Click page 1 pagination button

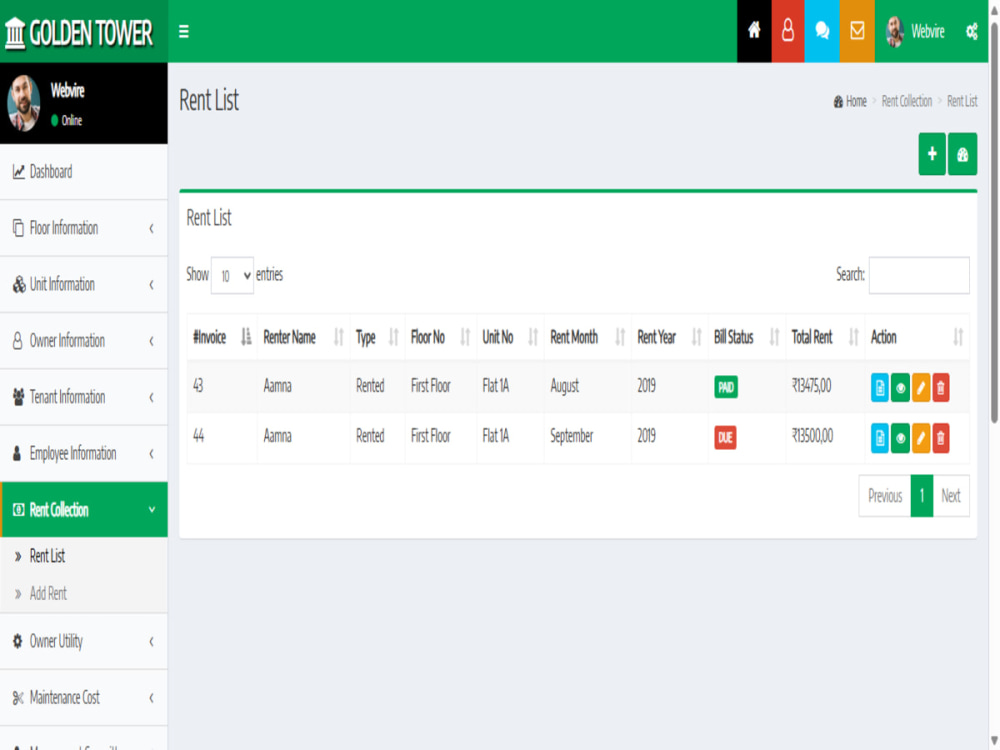click(922, 496)
